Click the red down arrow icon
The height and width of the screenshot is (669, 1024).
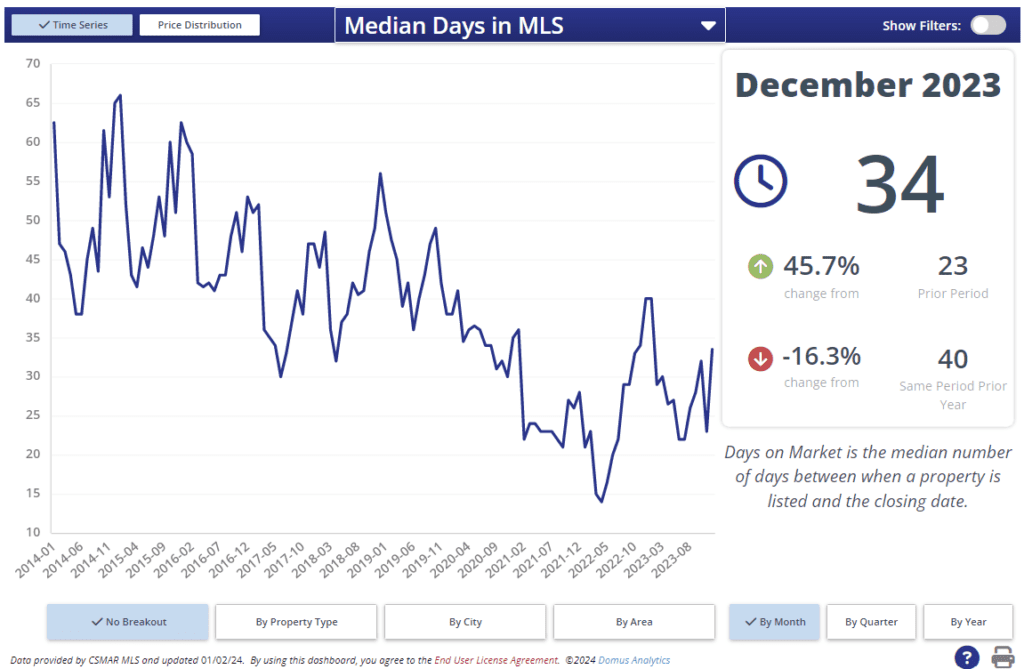tap(760, 358)
